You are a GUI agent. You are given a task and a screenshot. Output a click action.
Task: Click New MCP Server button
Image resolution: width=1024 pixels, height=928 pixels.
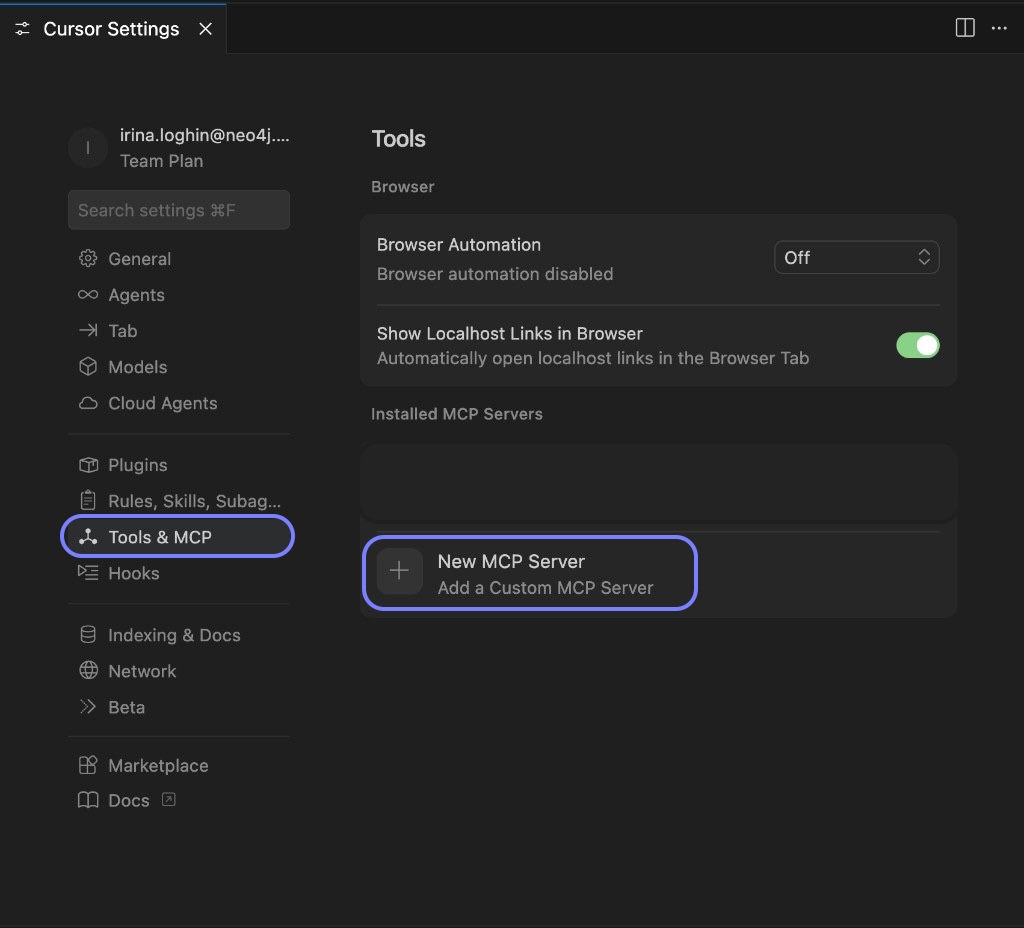tap(529, 570)
